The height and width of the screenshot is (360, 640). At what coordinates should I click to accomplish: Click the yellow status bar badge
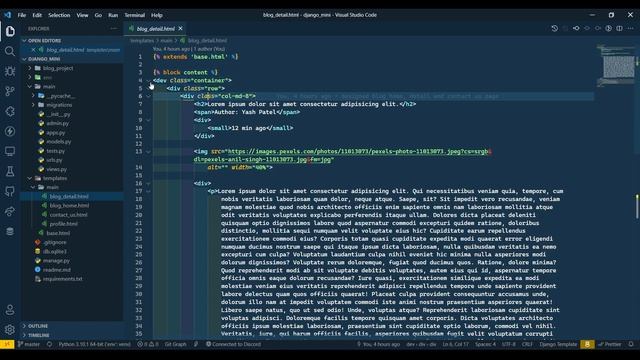(x=587, y=344)
